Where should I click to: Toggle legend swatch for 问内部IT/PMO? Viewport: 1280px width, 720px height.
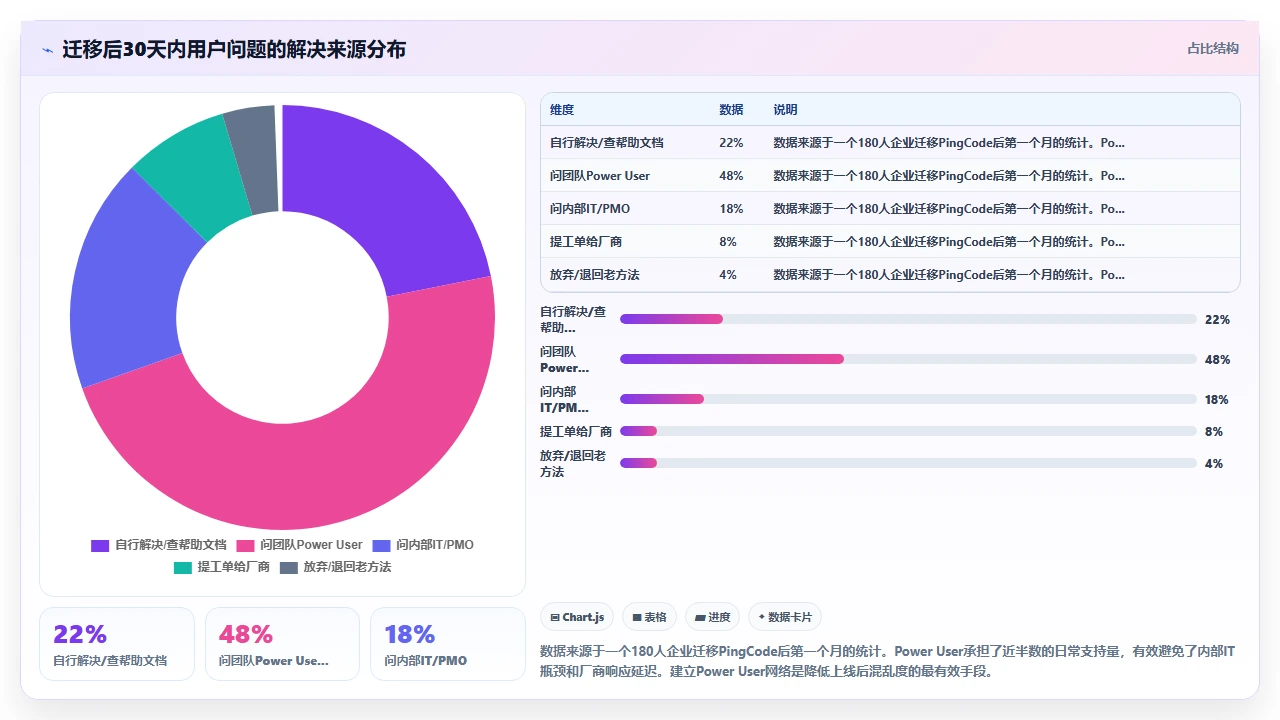[x=381, y=545]
